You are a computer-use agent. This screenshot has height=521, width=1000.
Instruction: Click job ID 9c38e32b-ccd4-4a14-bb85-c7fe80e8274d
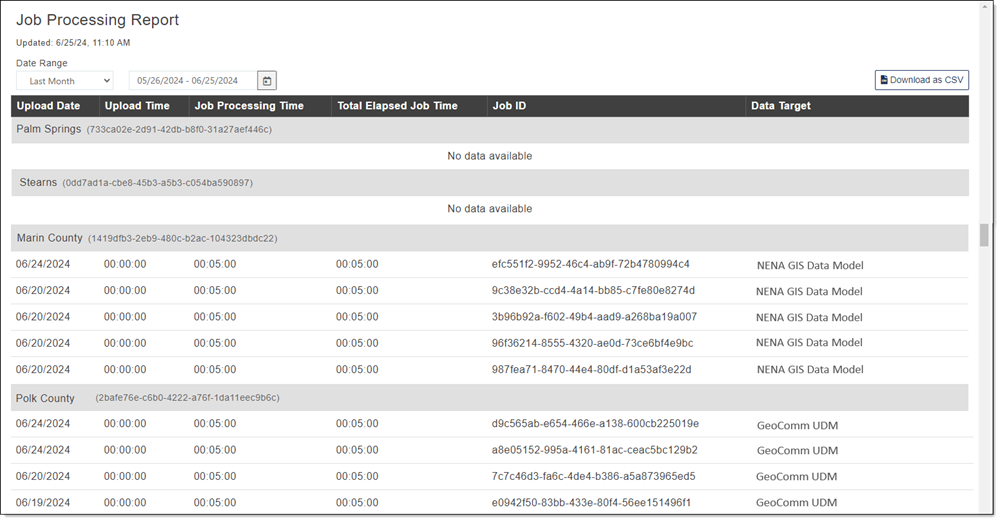593,290
